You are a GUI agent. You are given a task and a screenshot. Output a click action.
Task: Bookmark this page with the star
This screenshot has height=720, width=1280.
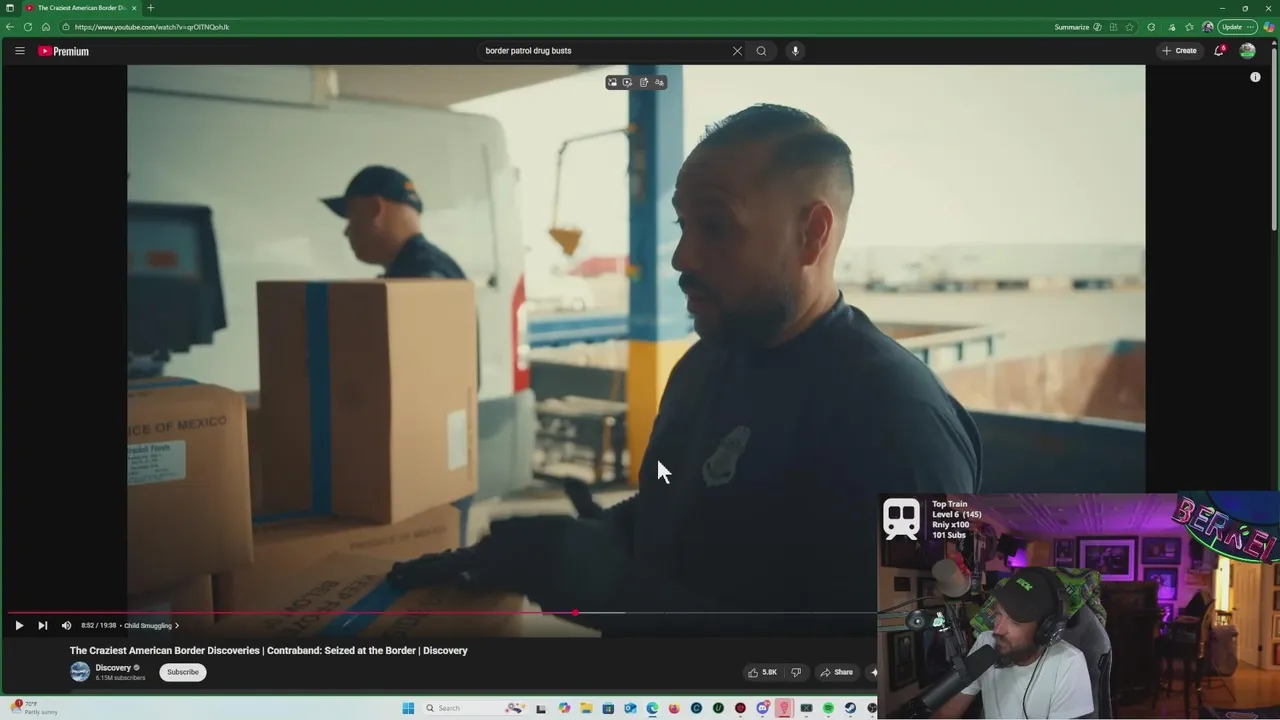1129,27
